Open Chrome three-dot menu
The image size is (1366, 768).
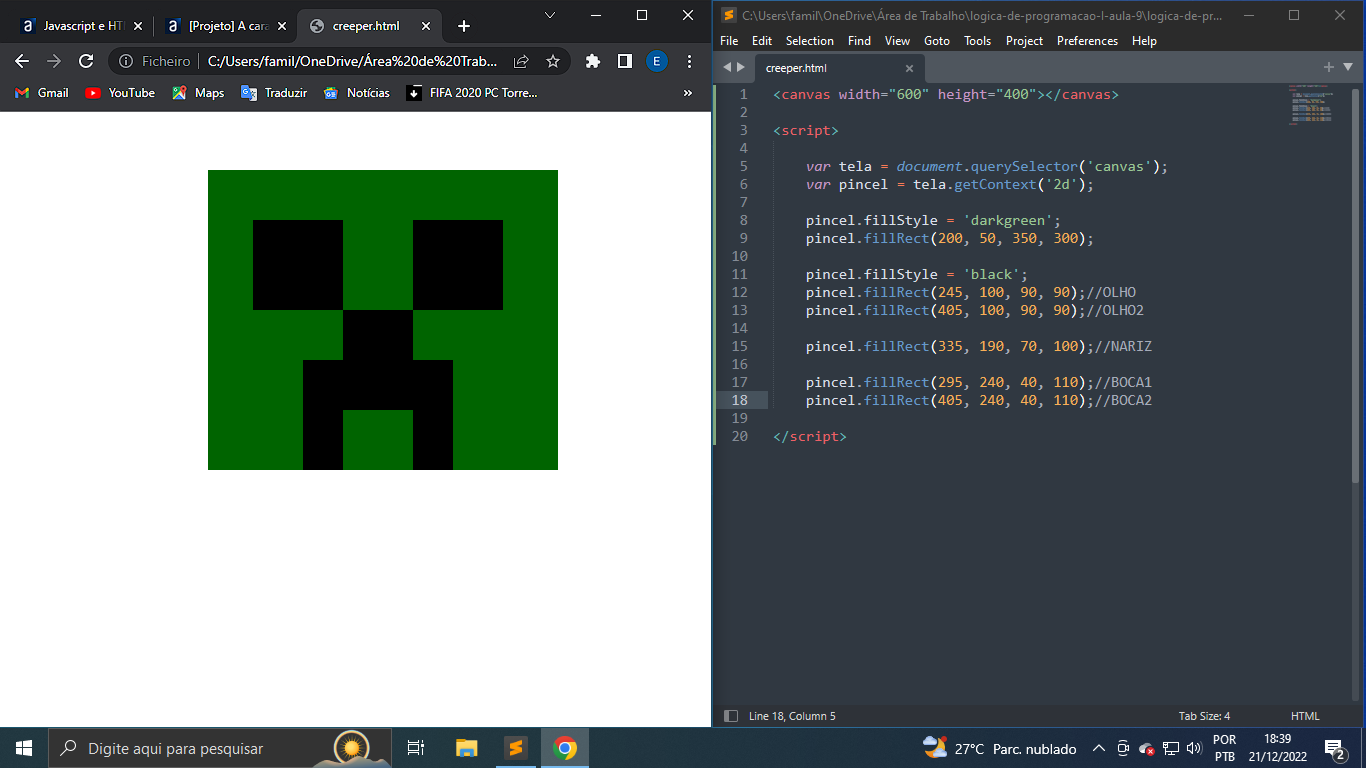pos(690,61)
